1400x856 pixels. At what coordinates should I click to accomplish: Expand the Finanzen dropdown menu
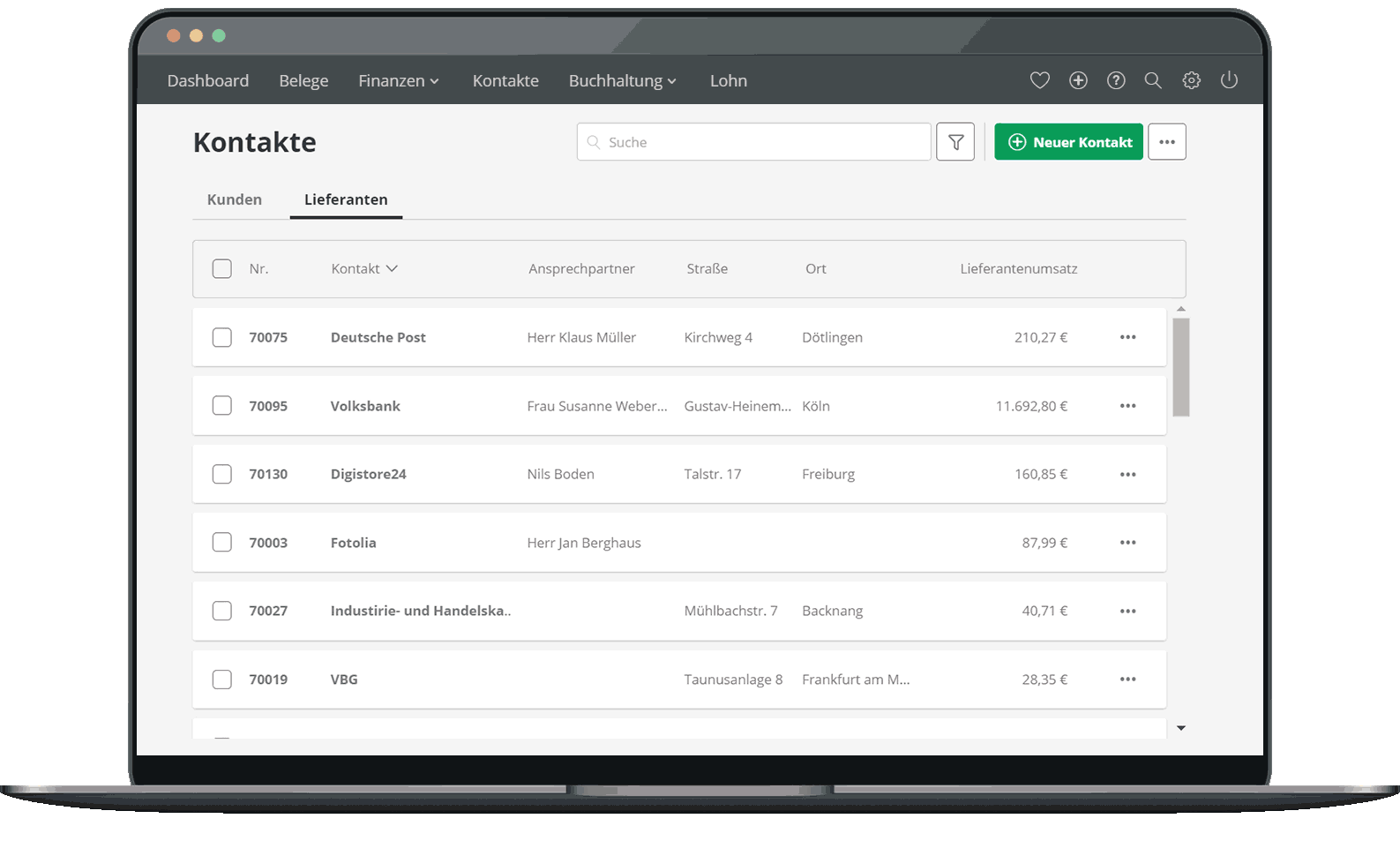tap(398, 81)
